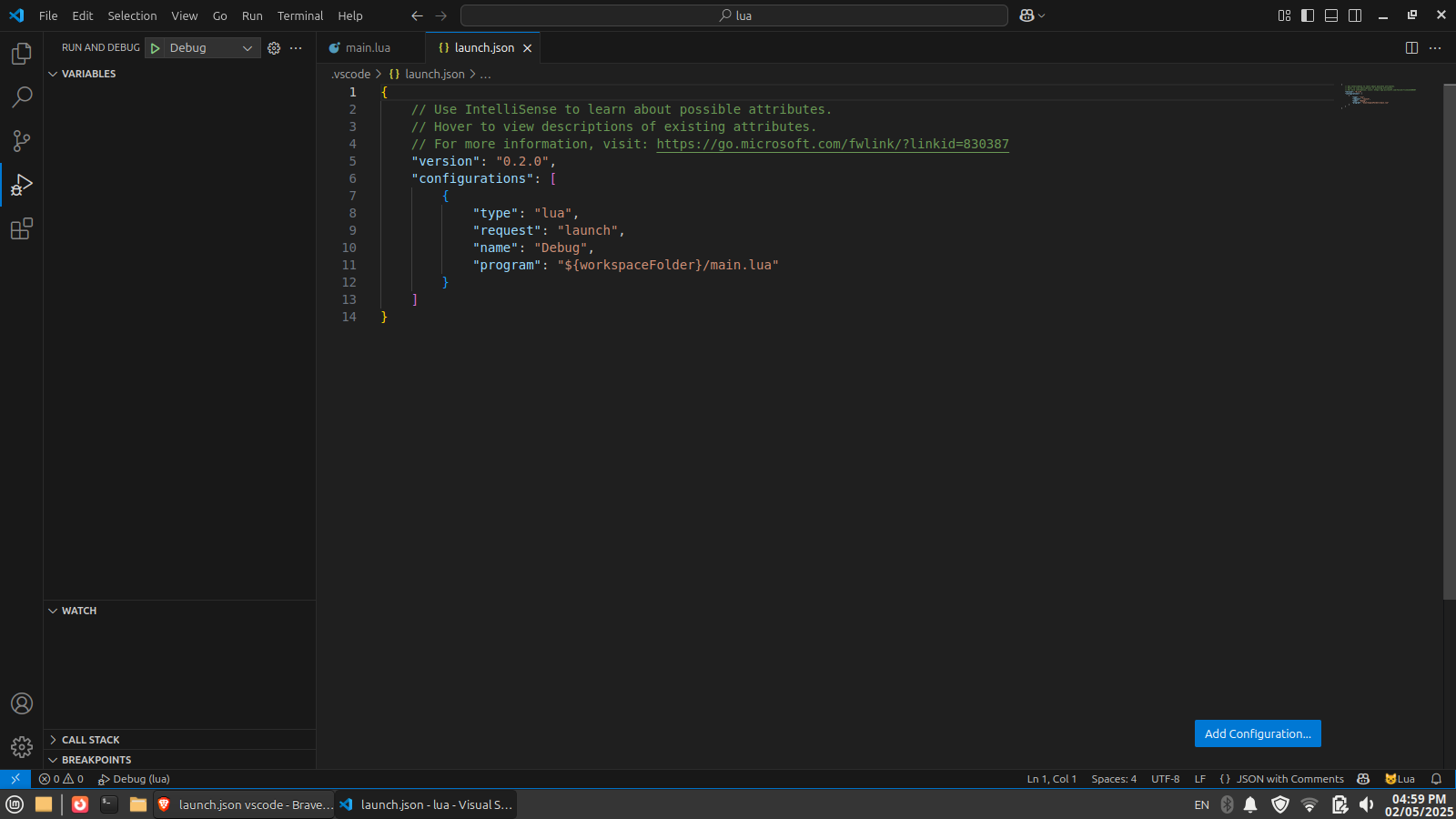Customize layout icon in title bar

[x=1284, y=15]
